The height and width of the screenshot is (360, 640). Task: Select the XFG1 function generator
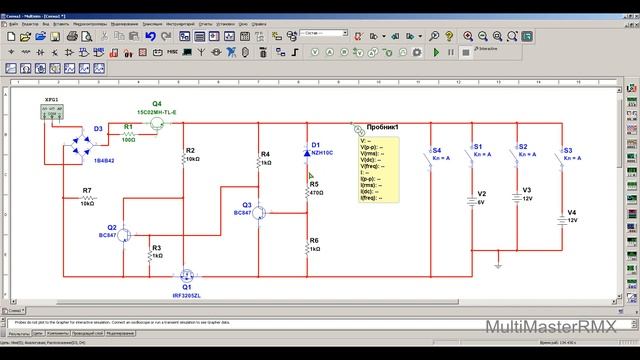tap(52, 112)
